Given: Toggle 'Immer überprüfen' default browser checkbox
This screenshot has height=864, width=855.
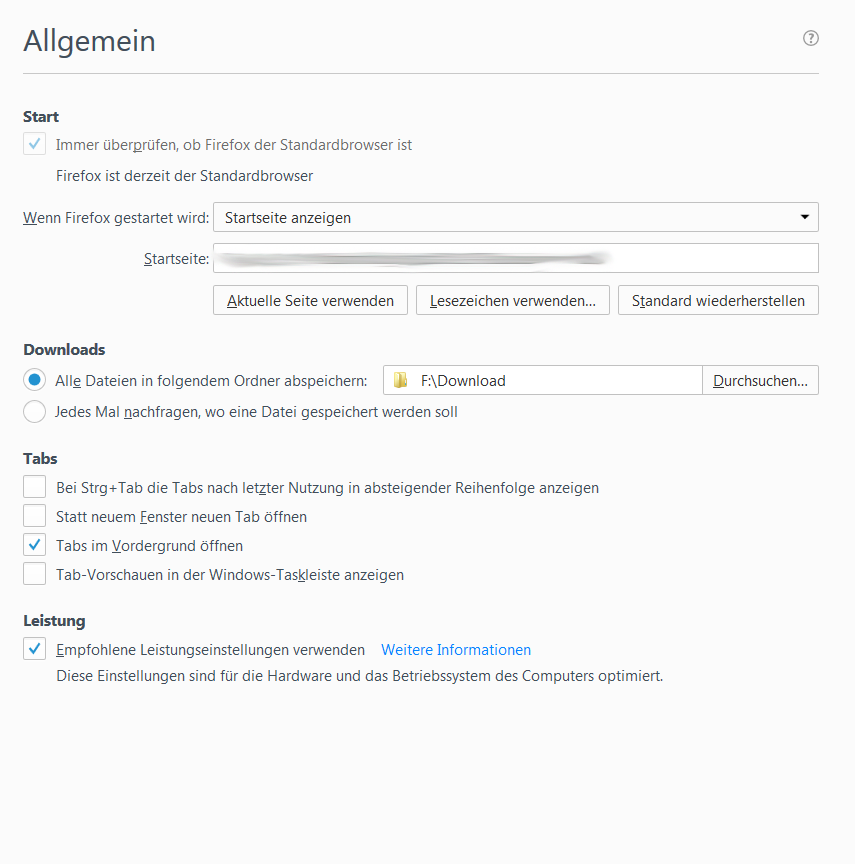Looking at the screenshot, I should (x=35, y=144).
